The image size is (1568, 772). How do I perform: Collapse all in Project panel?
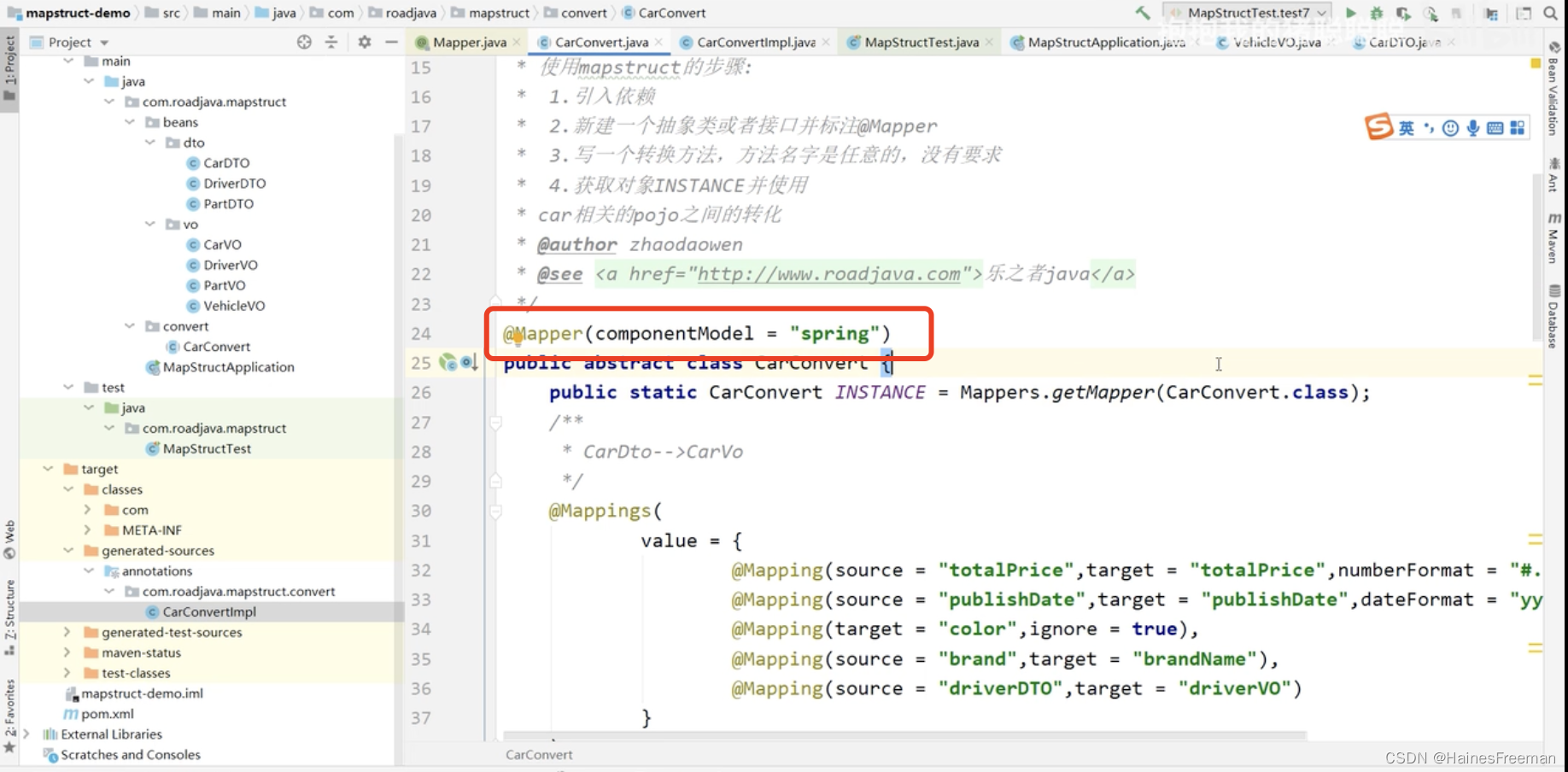coord(331,42)
